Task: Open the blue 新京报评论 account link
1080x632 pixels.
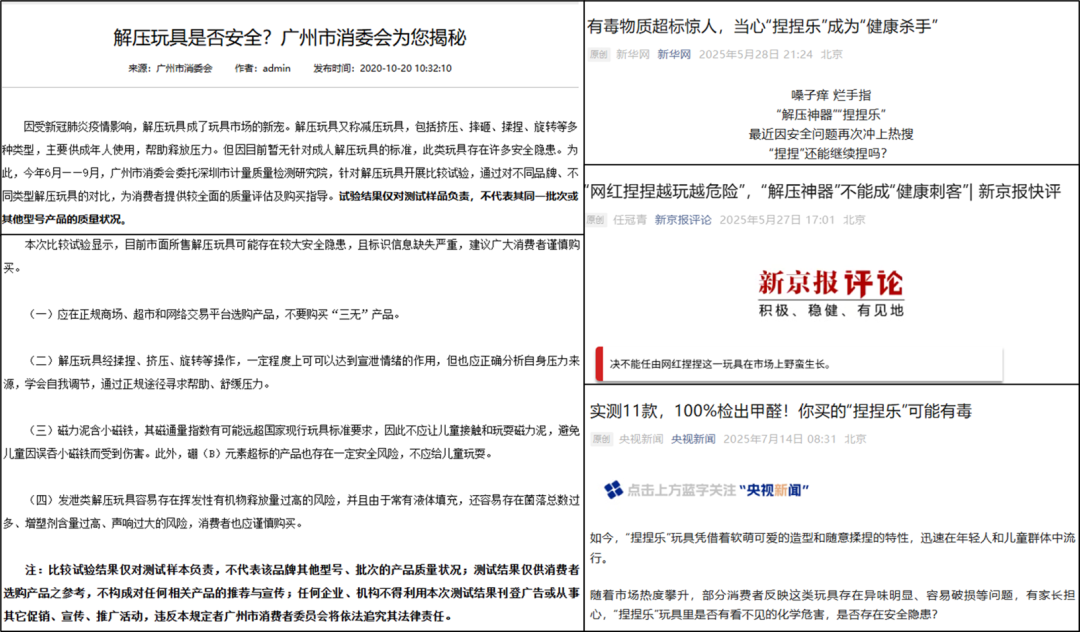Action: (683, 219)
